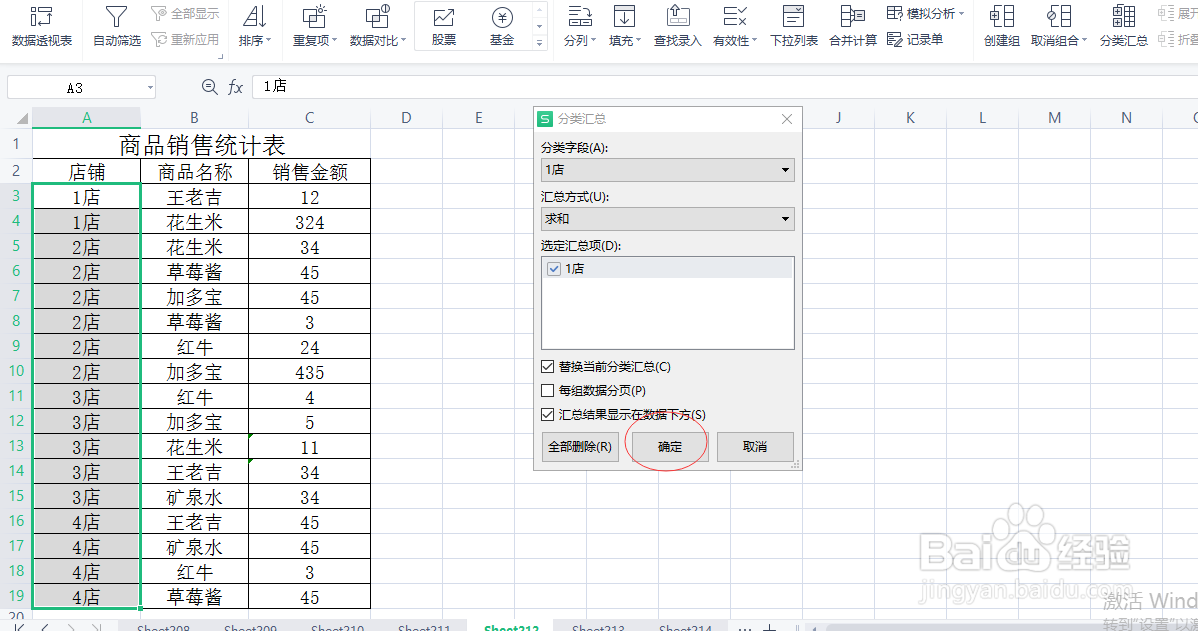Viewport: 1198px width, 631px height.
Task: Expand the 取消组合 dropdown arrow
Action: coord(1083,40)
